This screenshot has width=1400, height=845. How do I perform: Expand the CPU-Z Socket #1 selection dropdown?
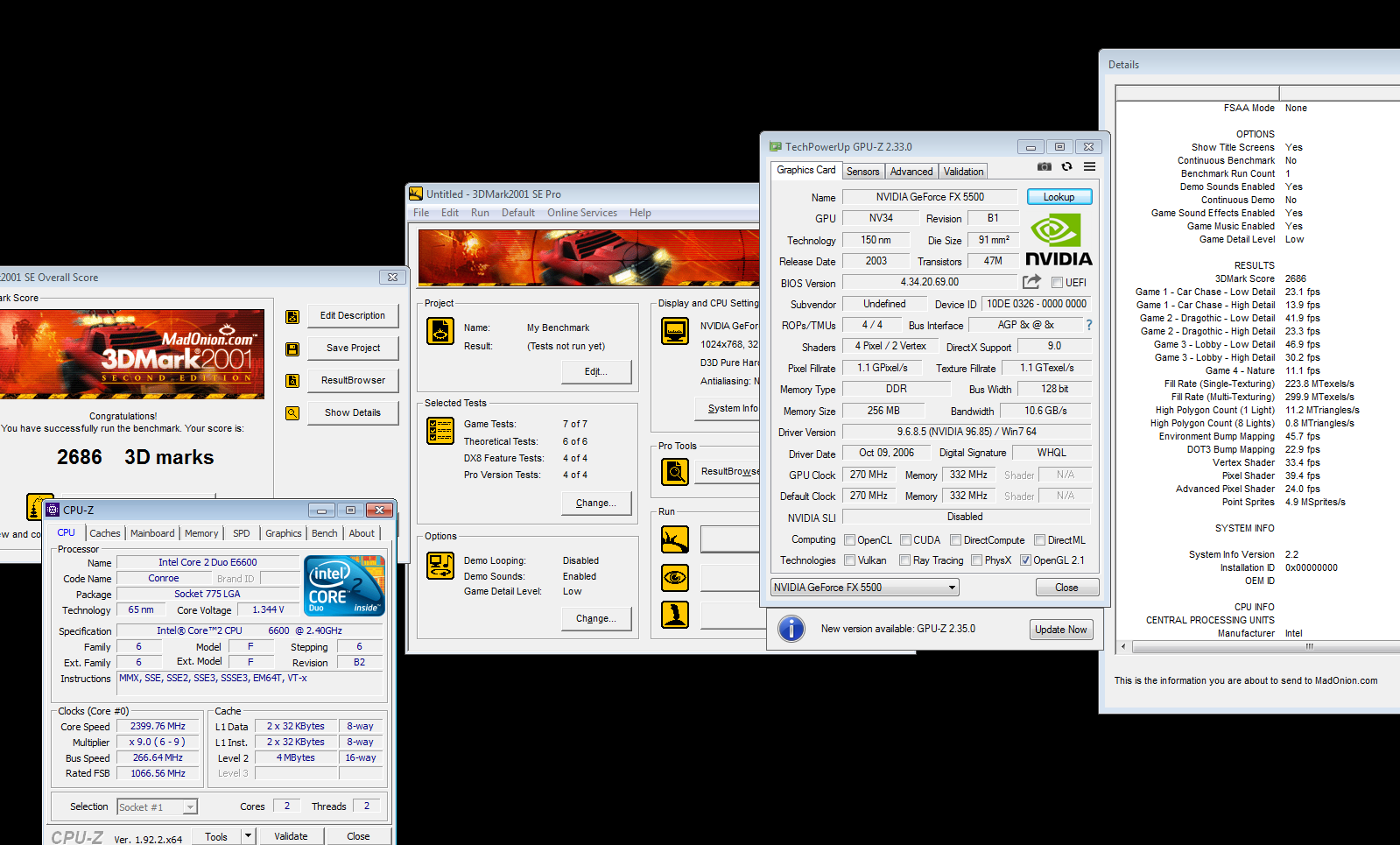tap(190, 807)
